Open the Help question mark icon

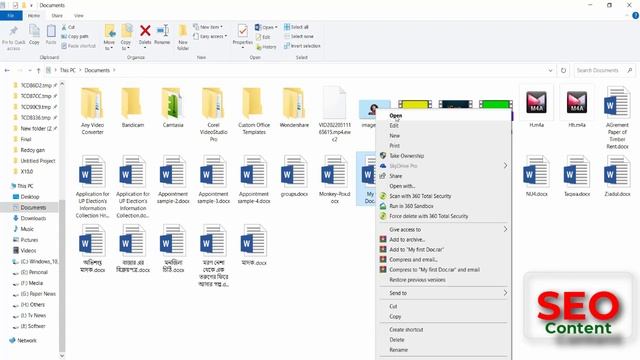point(635,16)
